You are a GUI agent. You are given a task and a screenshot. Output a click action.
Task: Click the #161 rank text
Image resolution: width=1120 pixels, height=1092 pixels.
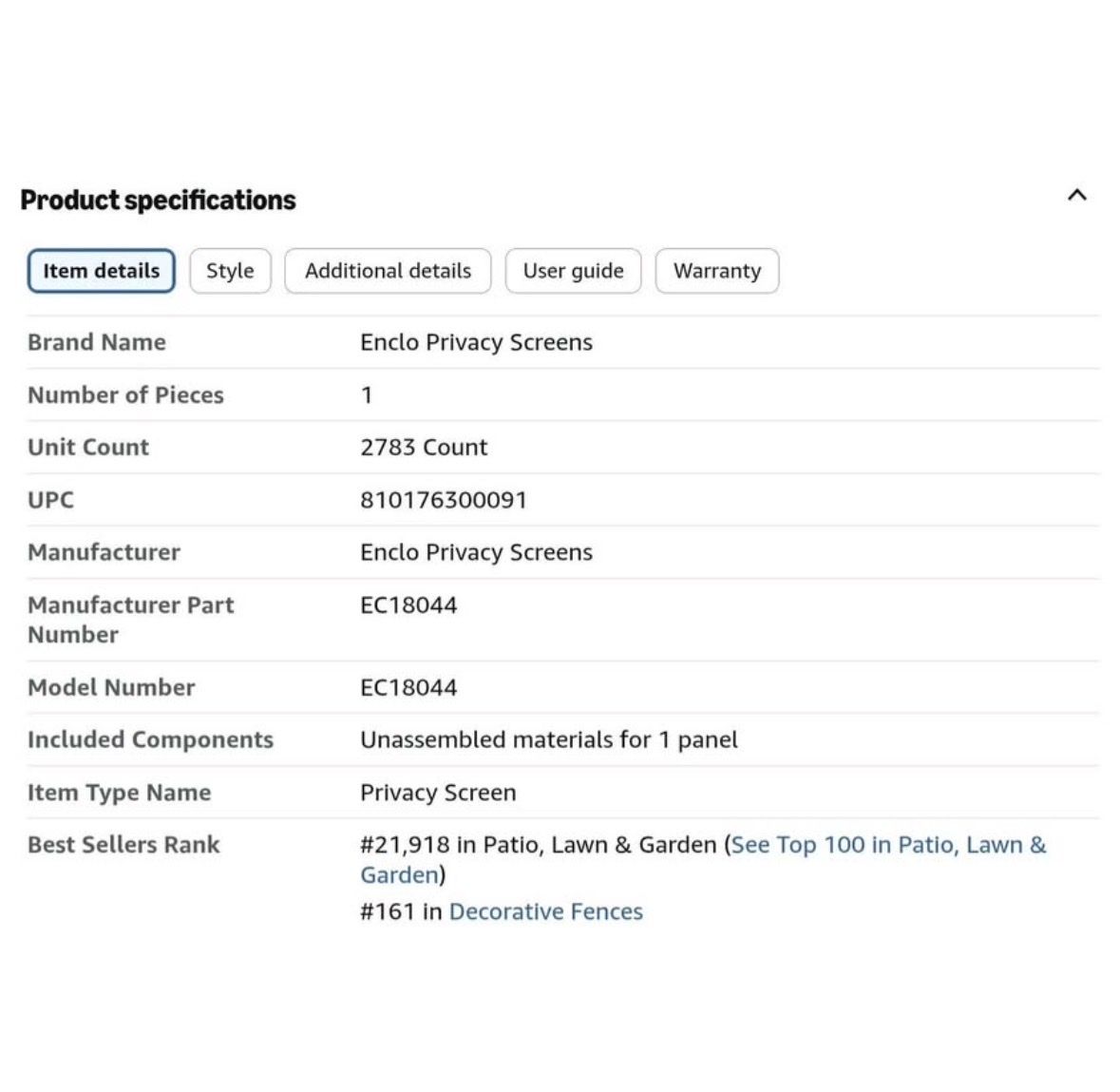388,912
